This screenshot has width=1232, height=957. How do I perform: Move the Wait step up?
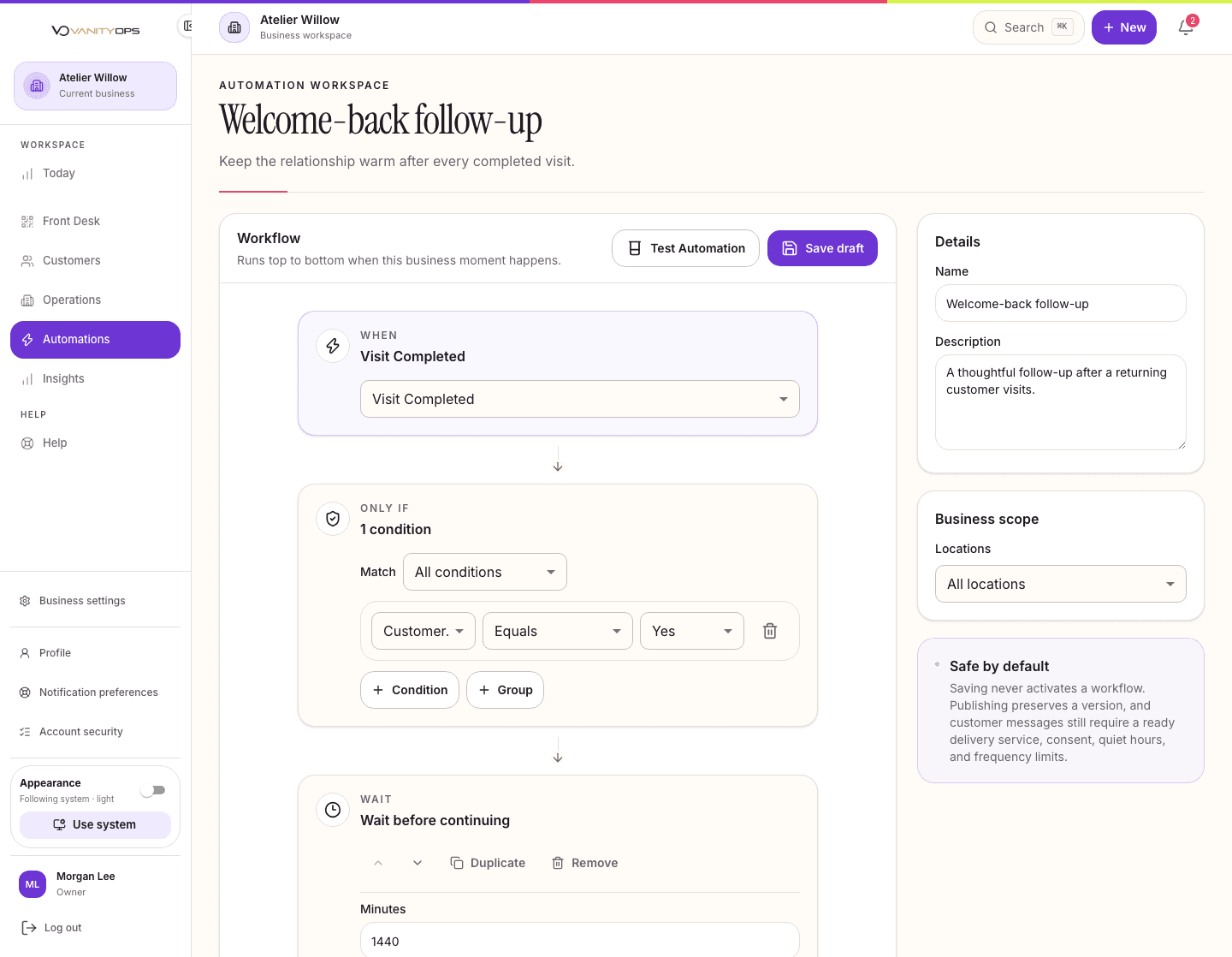(x=378, y=863)
